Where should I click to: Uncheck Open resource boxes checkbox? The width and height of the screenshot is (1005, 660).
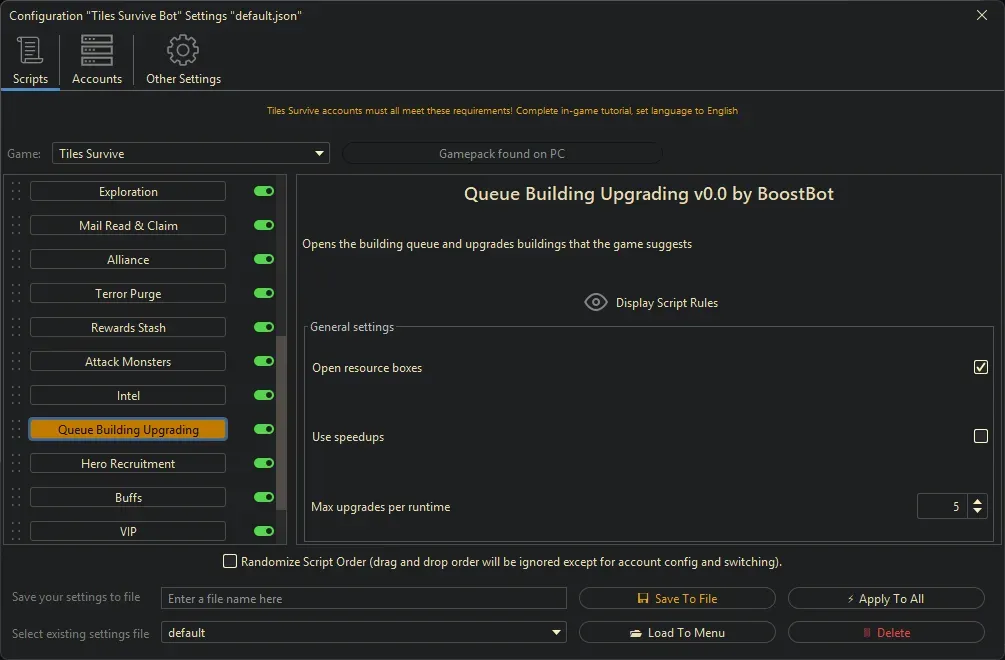980,367
